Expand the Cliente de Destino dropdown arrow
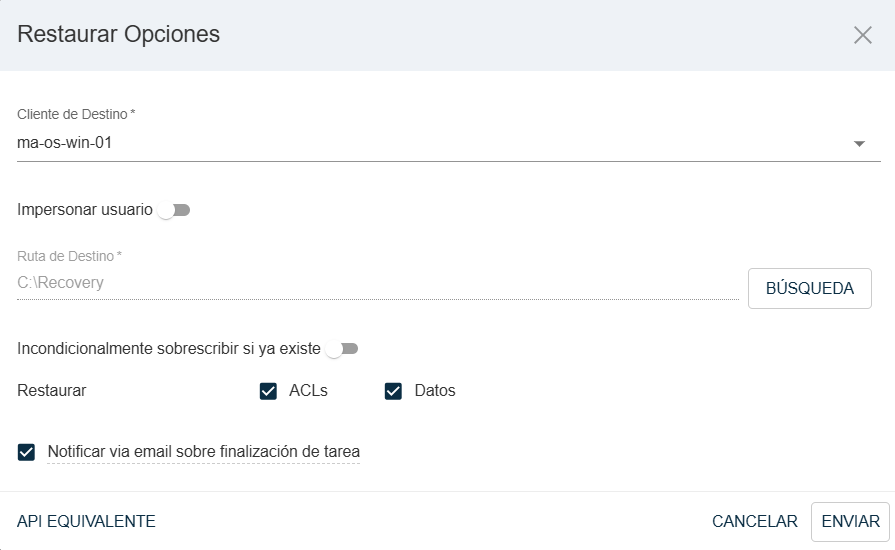 (859, 144)
